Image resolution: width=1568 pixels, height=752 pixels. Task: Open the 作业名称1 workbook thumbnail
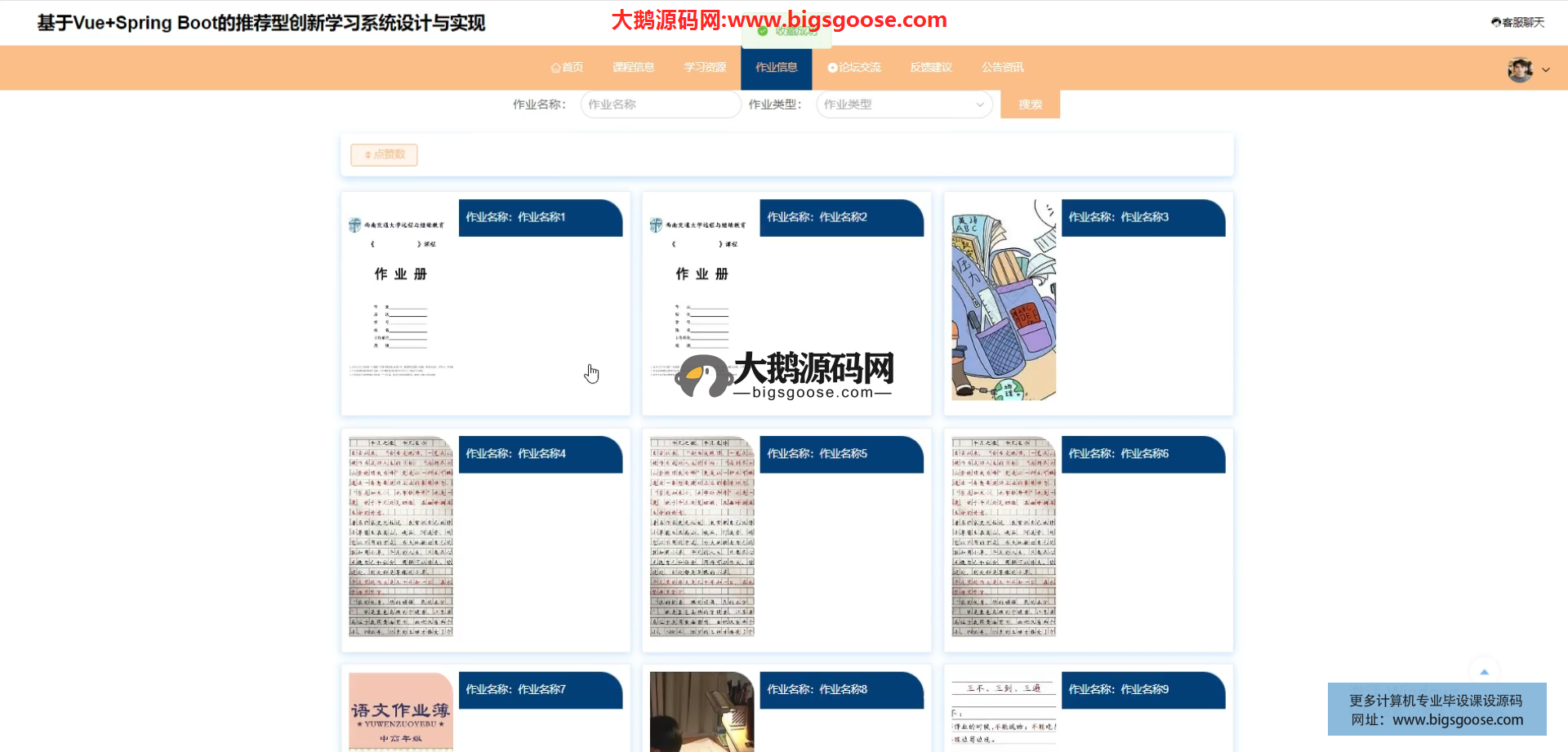400,300
